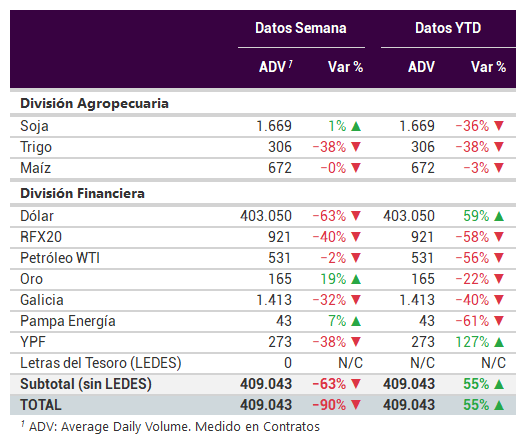Click the ADV footnote superscript in header
This screenshot has width=526, height=446.
point(291,63)
